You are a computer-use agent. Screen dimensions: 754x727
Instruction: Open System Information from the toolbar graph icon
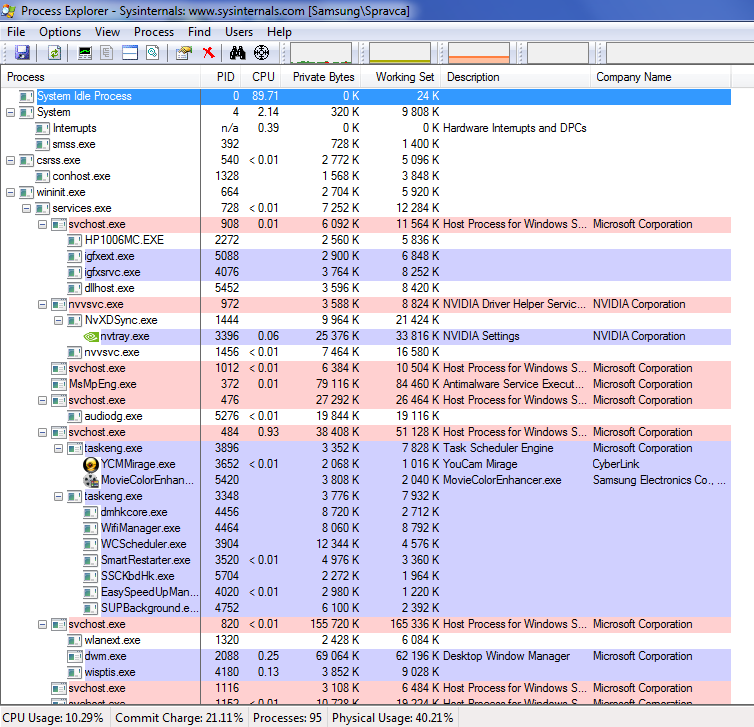tap(85, 53)
